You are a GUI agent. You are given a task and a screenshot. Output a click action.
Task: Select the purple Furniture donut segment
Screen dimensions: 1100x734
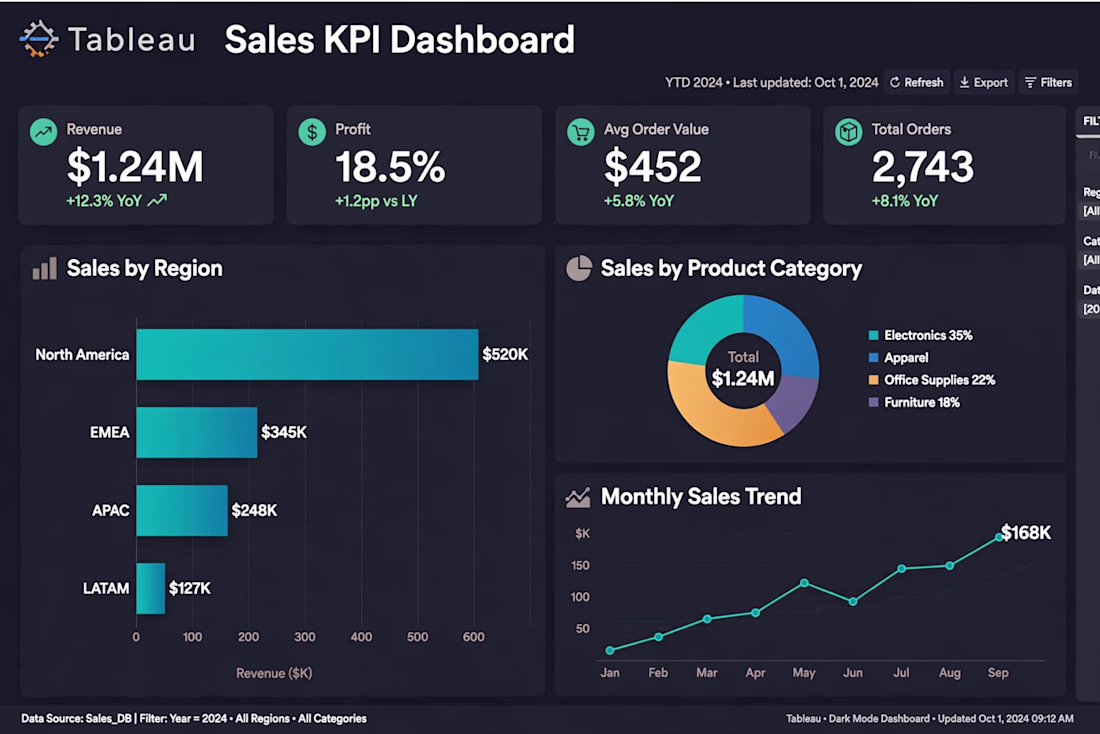pos(795,402)
